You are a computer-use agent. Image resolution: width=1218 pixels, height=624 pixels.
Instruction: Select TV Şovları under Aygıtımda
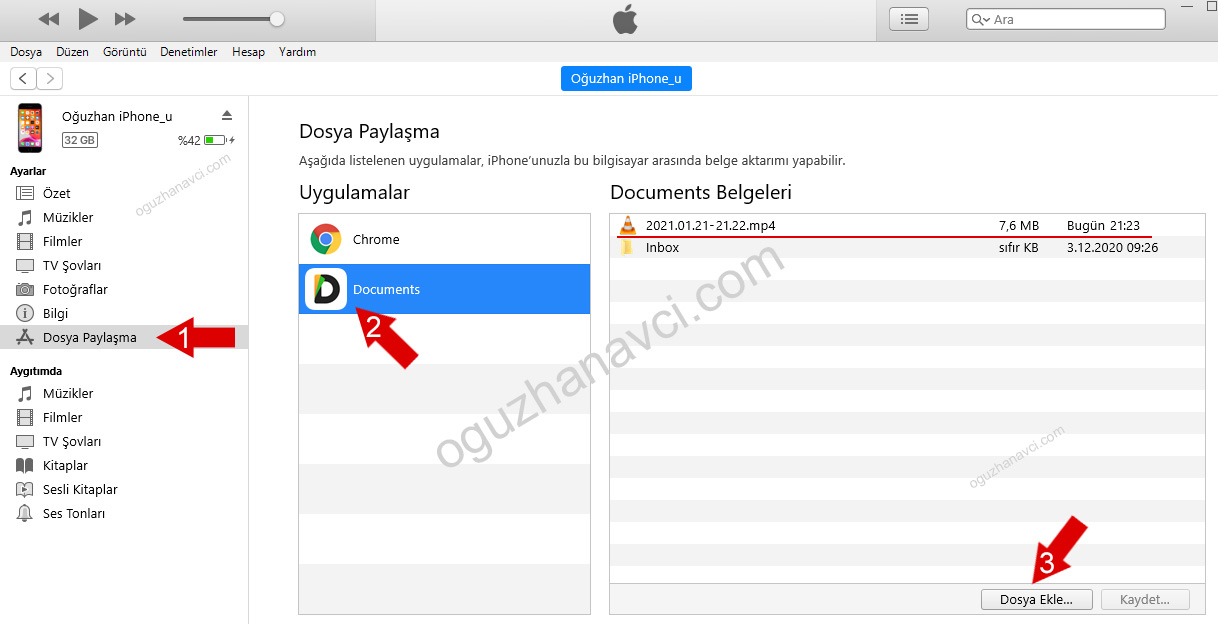[124, 441]
